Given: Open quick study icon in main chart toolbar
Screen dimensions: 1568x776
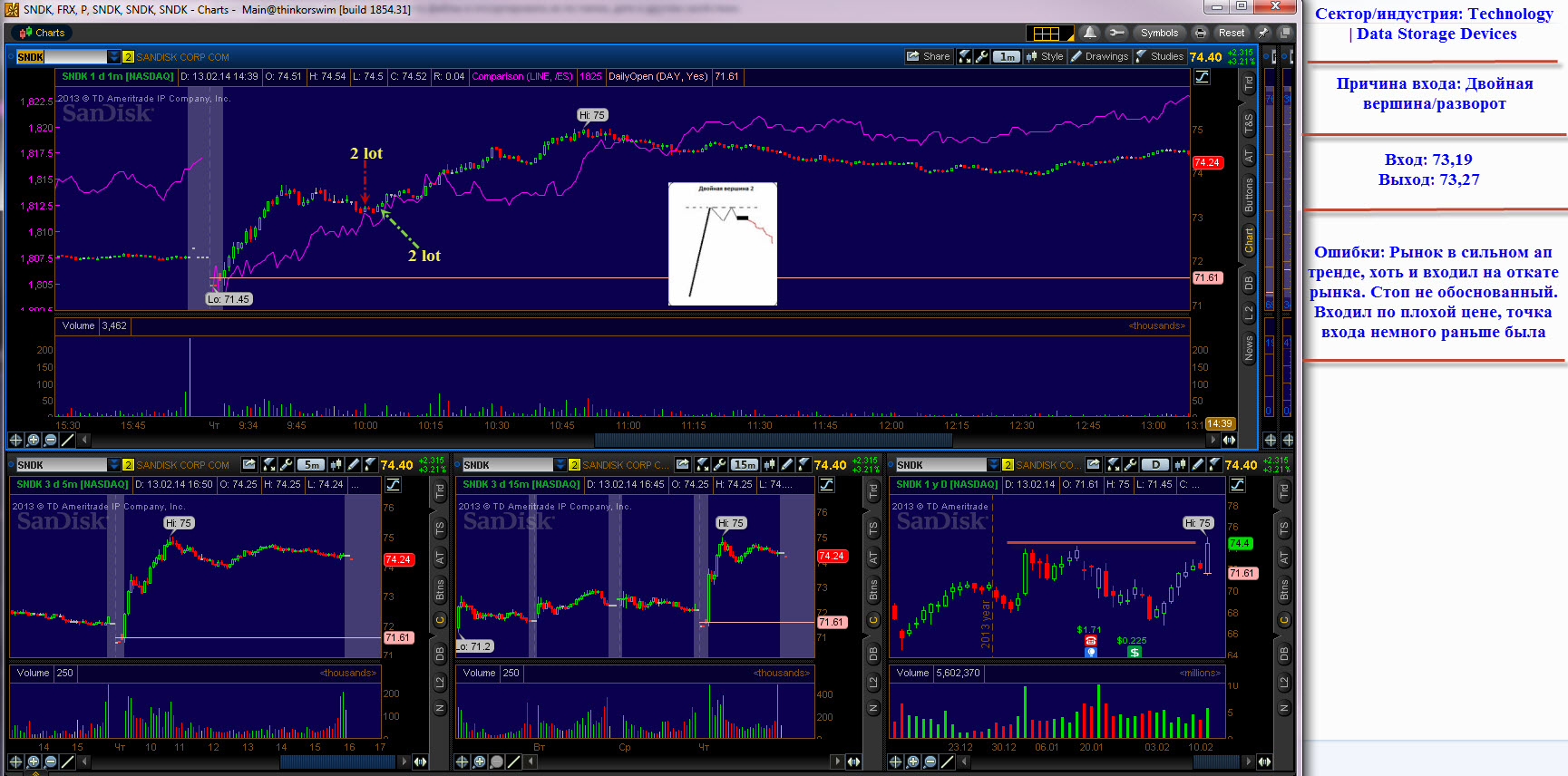Looking at the screenshot, I should 965,56.
